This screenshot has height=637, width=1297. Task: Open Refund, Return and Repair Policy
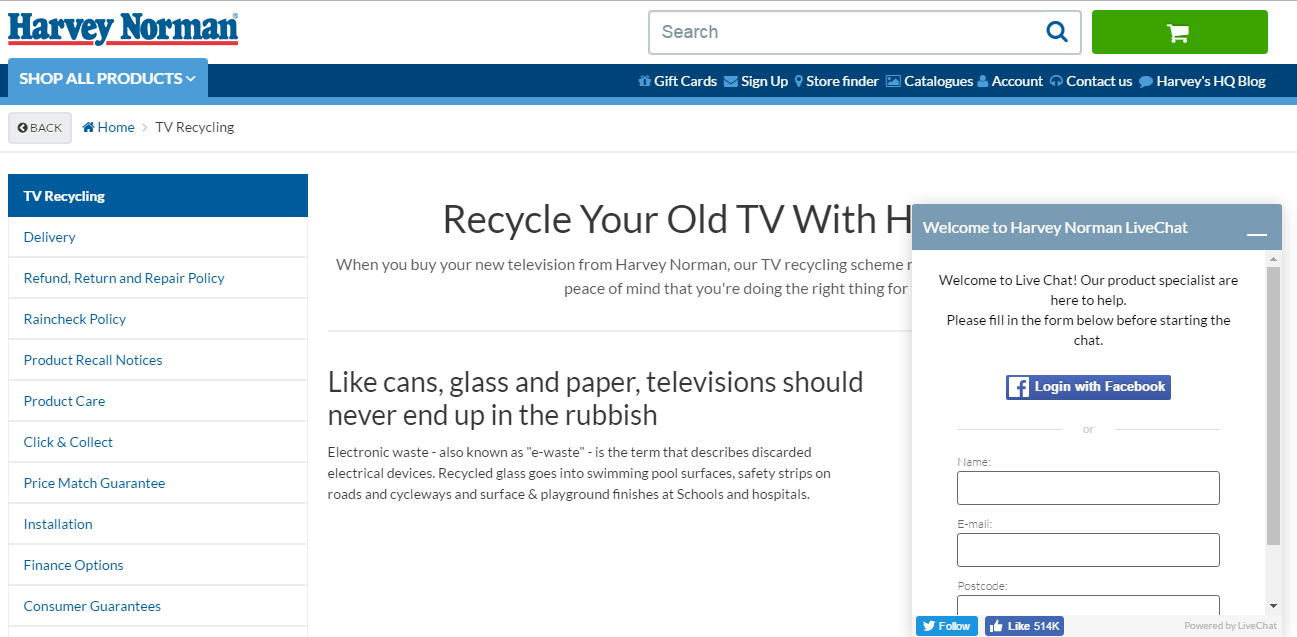point(158,278)
